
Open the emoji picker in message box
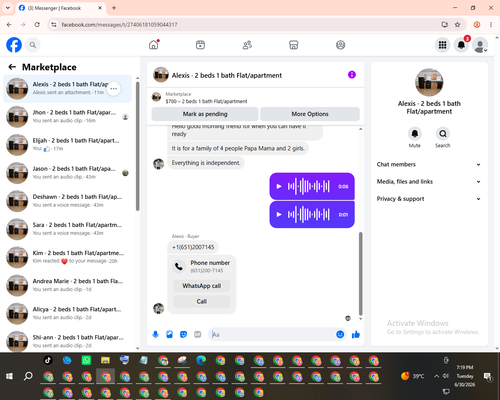click(x=340, y=334)
